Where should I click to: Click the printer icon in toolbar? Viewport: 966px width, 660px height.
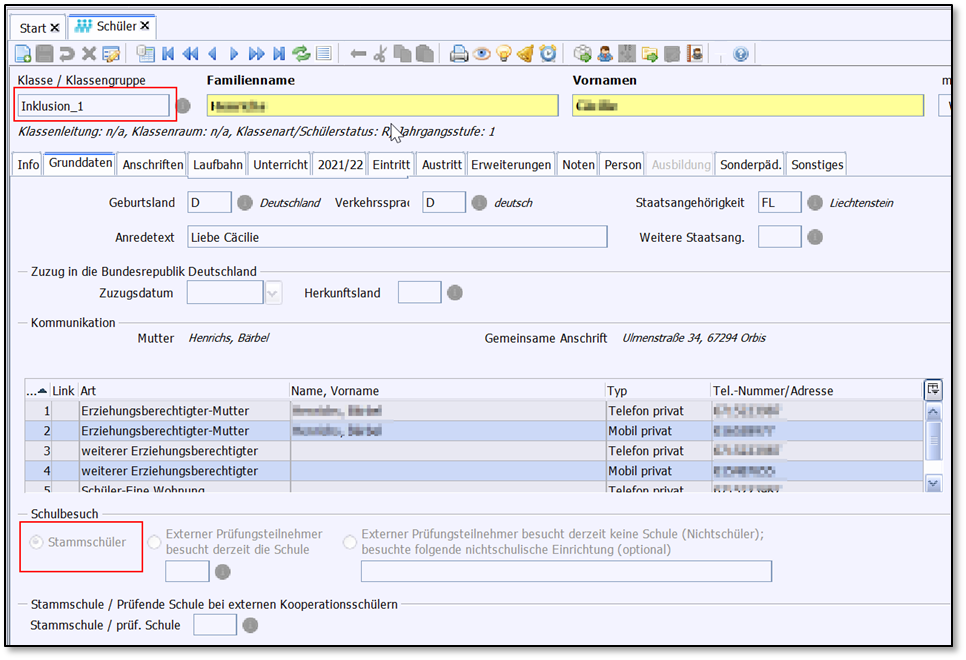pyautogui.click(x=459, y=54)
